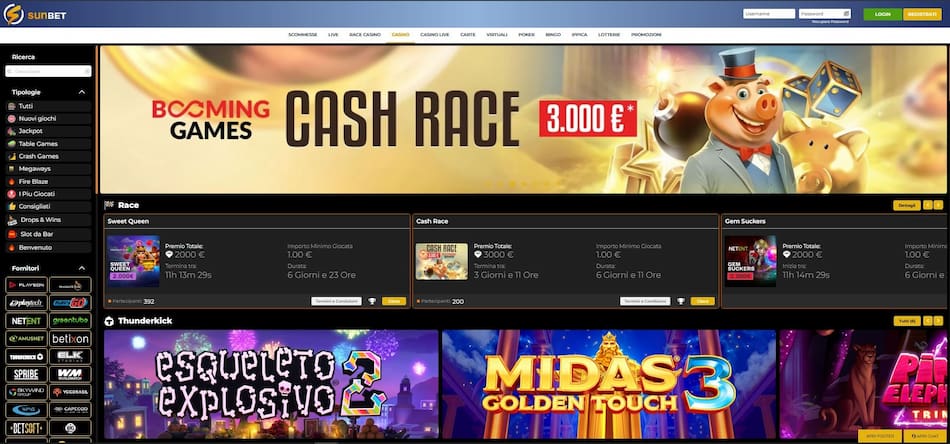Open the Slot da Bar category

click(48, 234)
